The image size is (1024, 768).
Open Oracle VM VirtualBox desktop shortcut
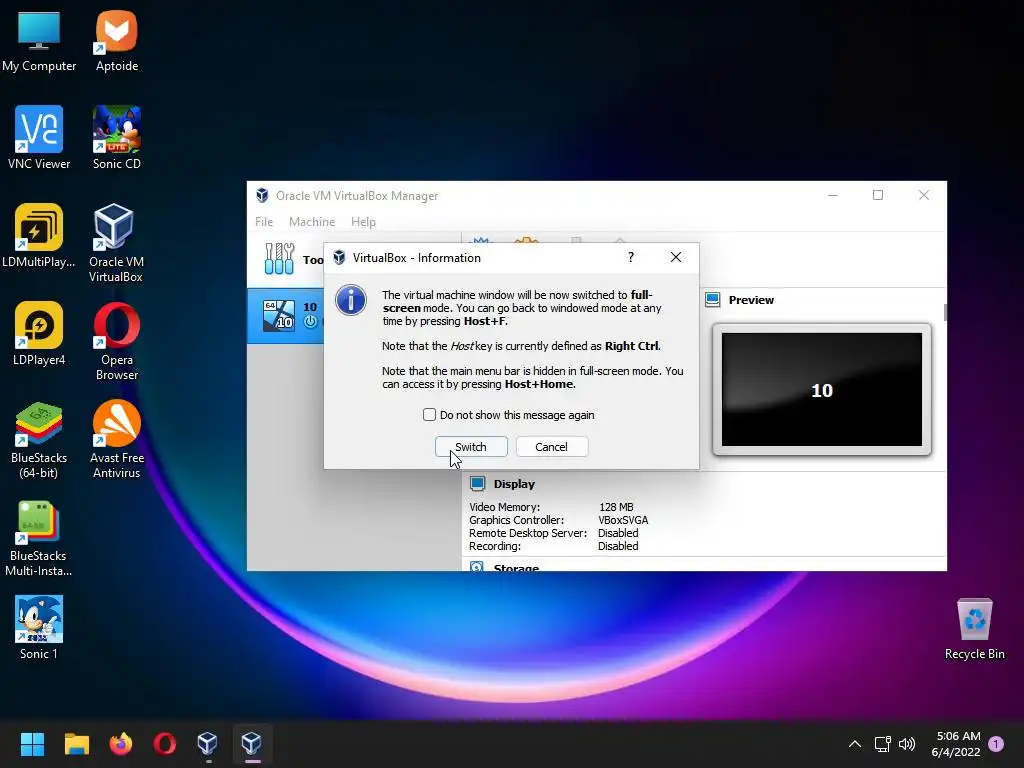[x=116, y=243]
